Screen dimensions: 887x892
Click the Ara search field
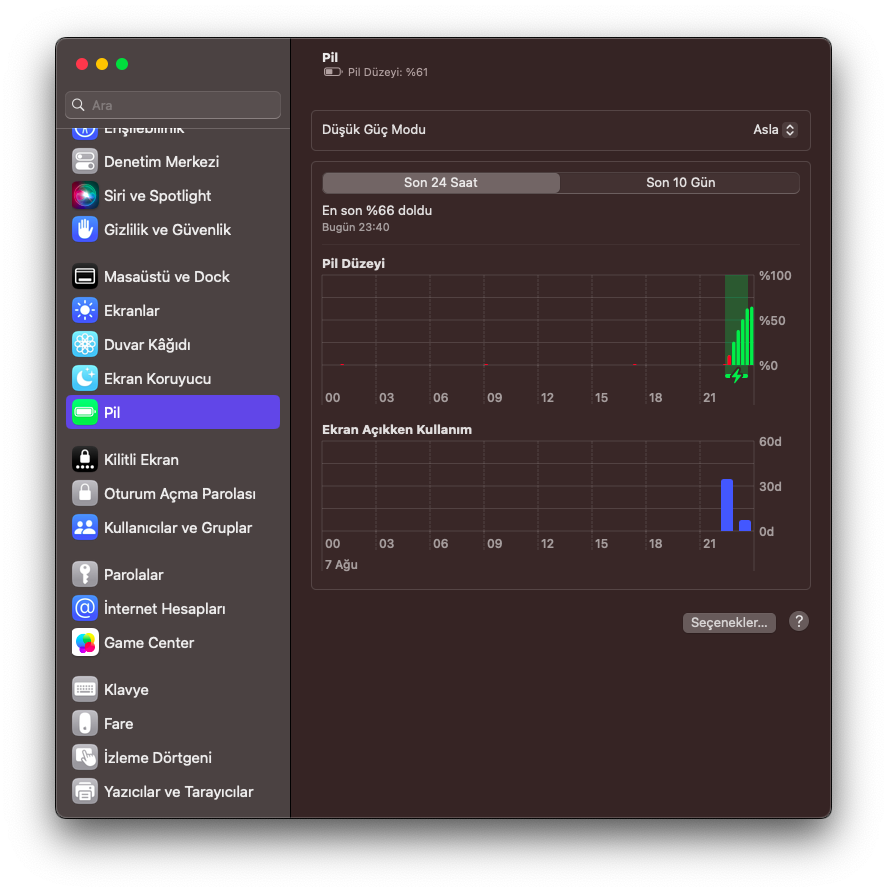[x=173, y=105]
